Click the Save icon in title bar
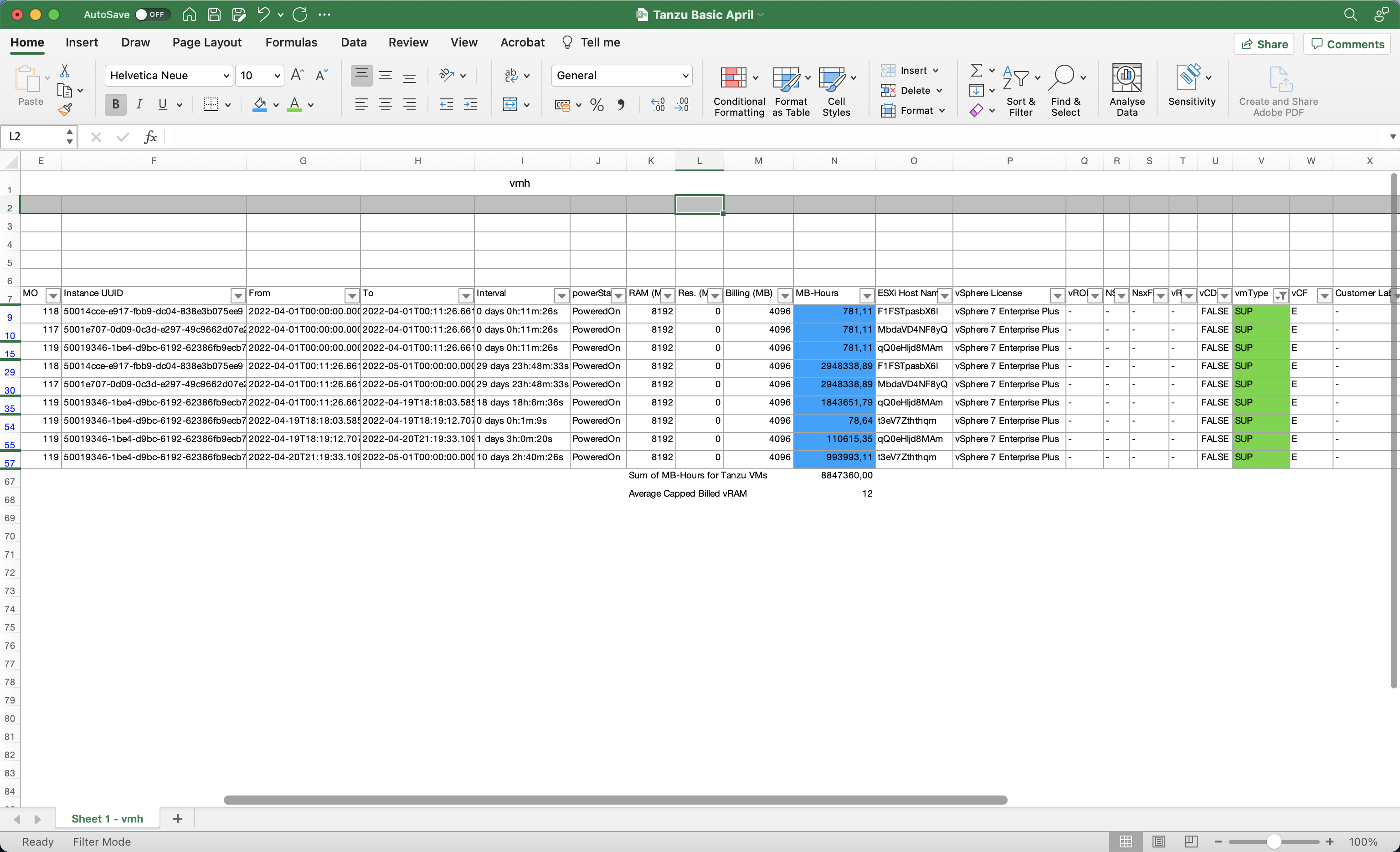 (214, 15)
